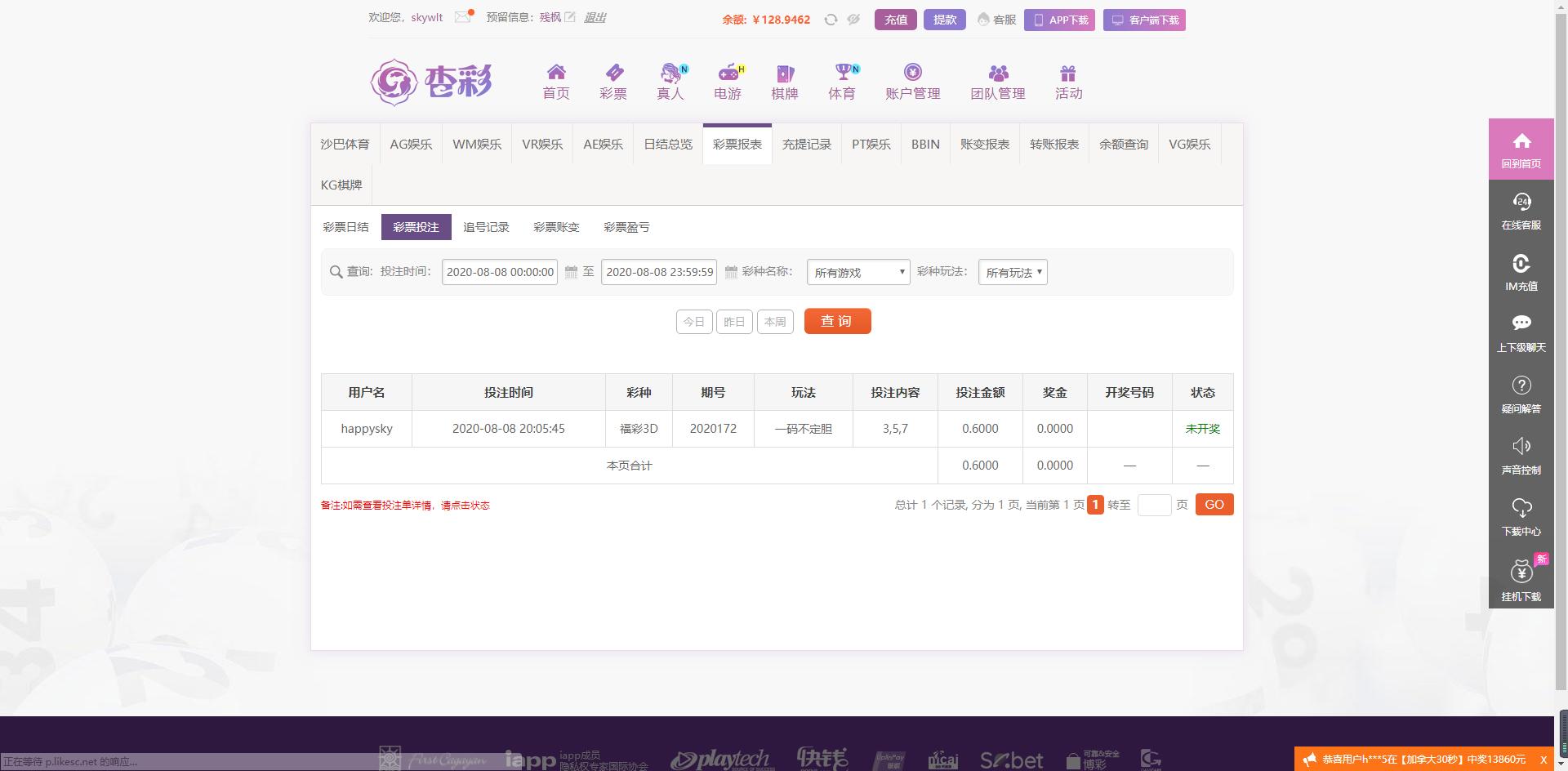Open the 彩票账变 sub-tab
The height and width of the screenshot is (771, 1568).
(557, 227)
